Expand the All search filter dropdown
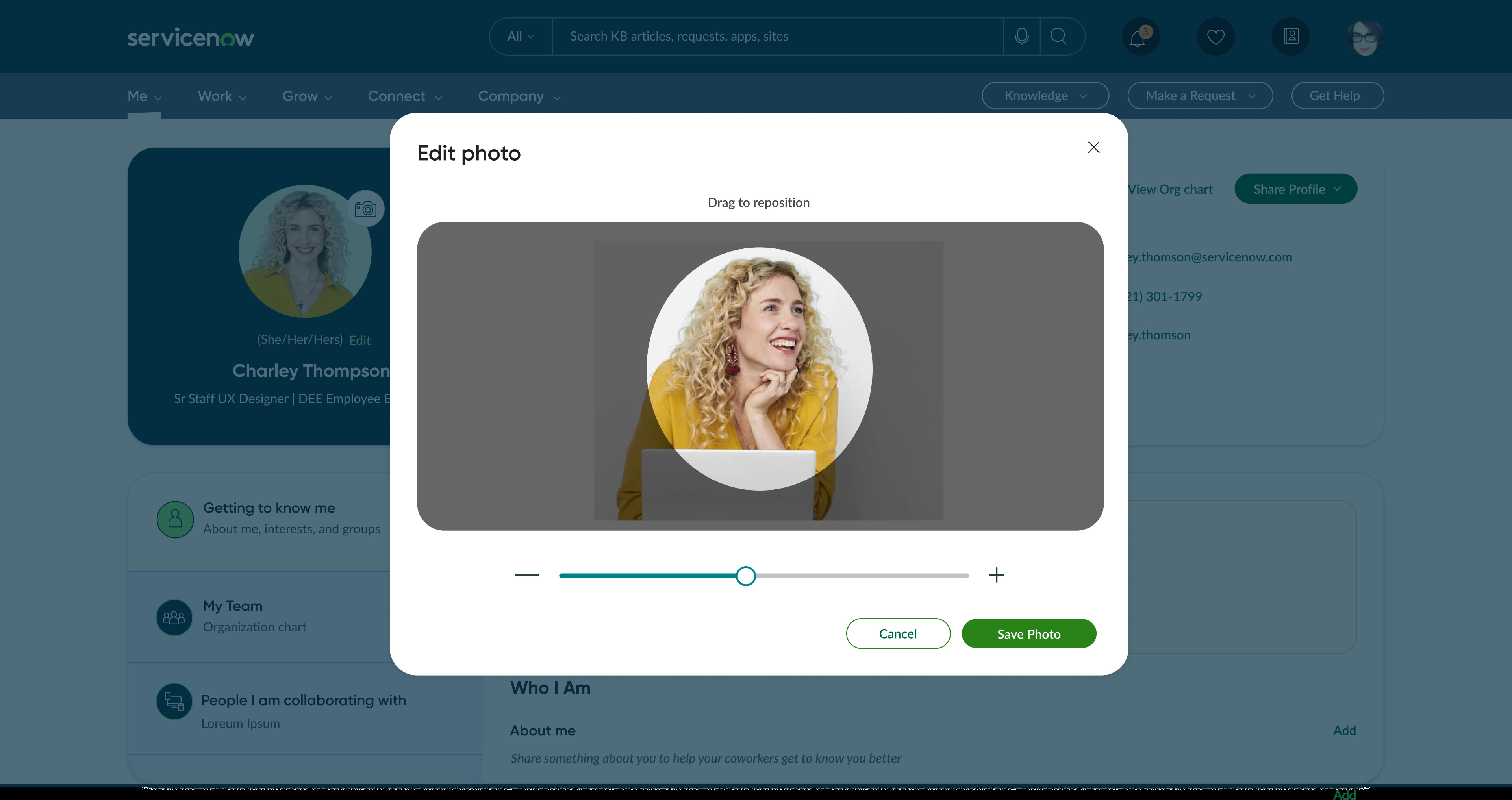The height and width of the screenshot is (800, 1512). click(x=521, y=36)
